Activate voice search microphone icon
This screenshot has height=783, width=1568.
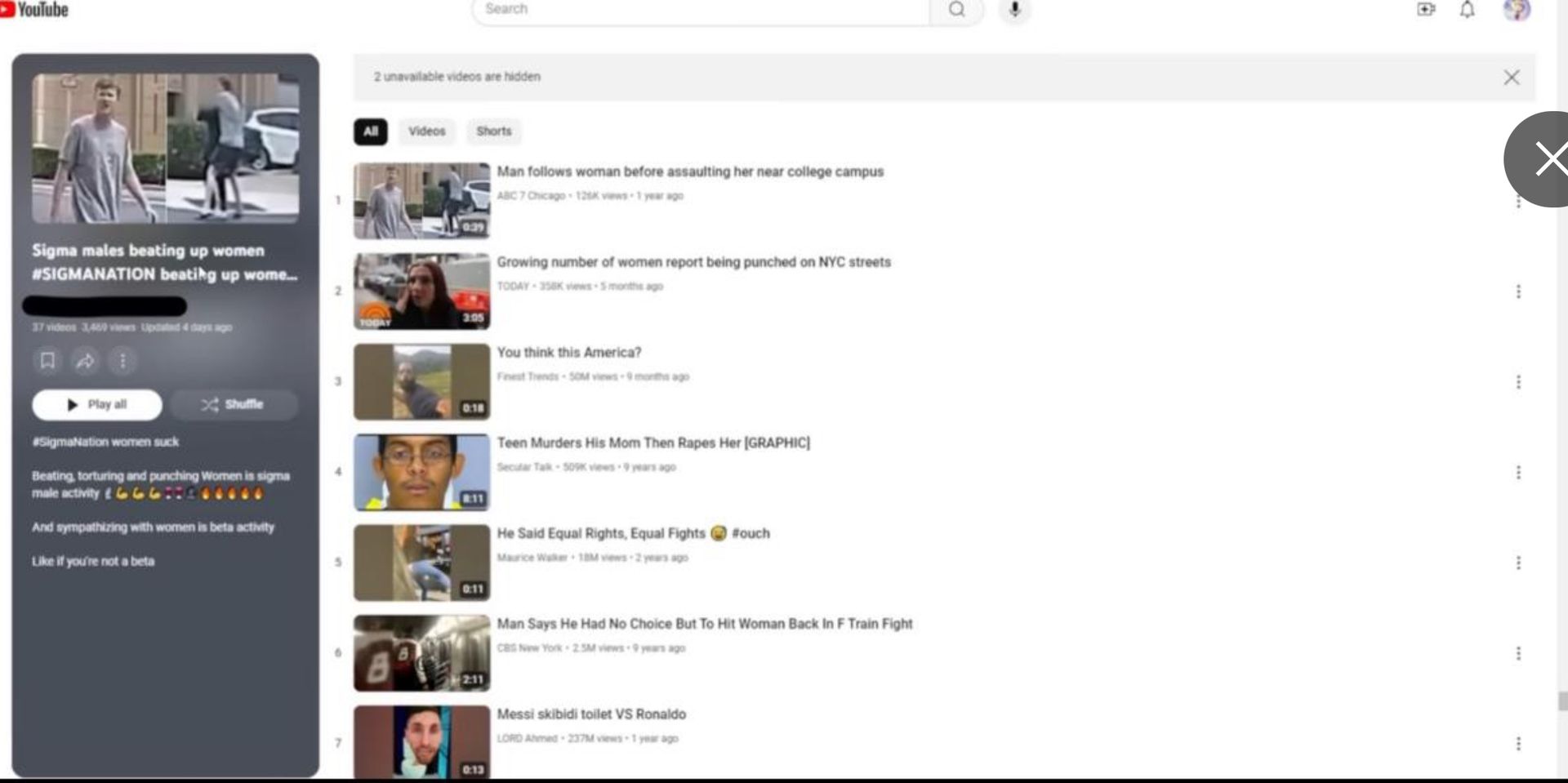click(1014, 10)
